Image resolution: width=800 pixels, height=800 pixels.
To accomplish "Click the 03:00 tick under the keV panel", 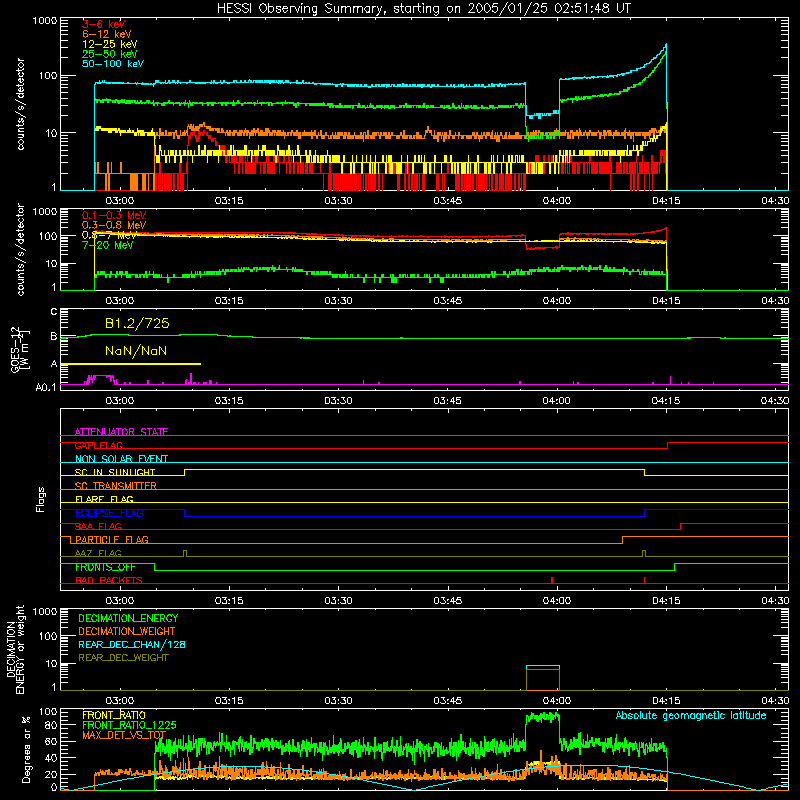I will [x=119, y=201].
